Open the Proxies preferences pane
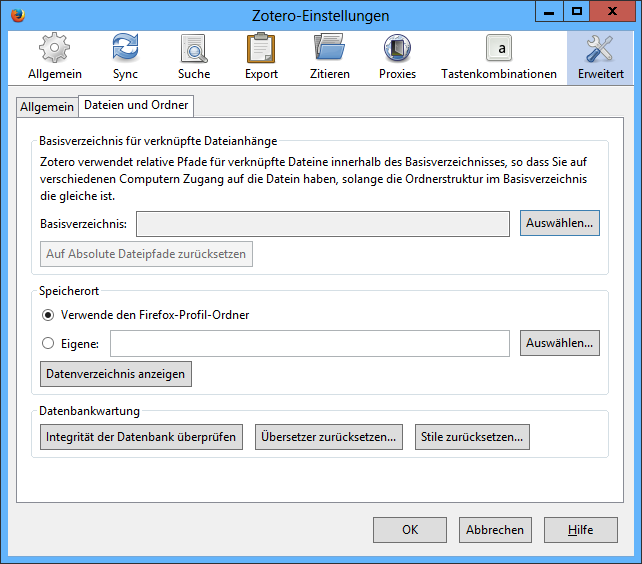 click(397, 57)
